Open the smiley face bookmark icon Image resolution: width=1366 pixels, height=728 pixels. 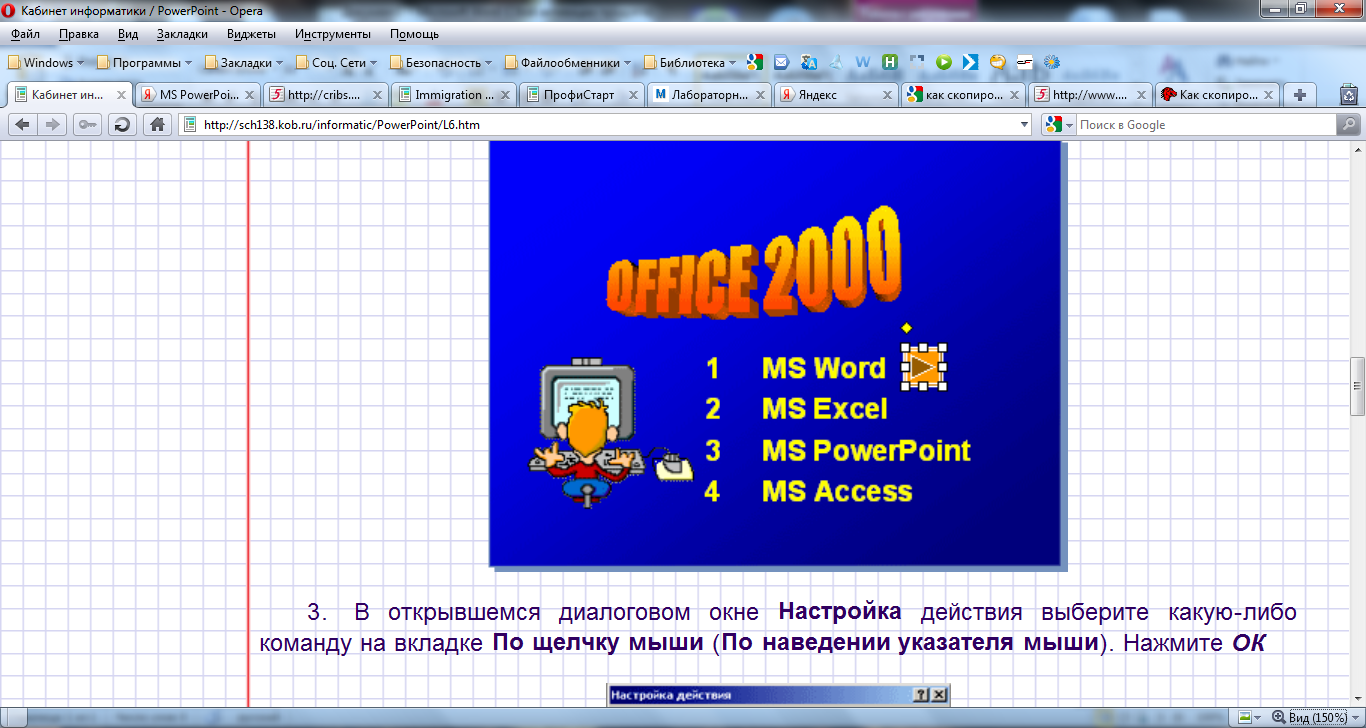997,62
